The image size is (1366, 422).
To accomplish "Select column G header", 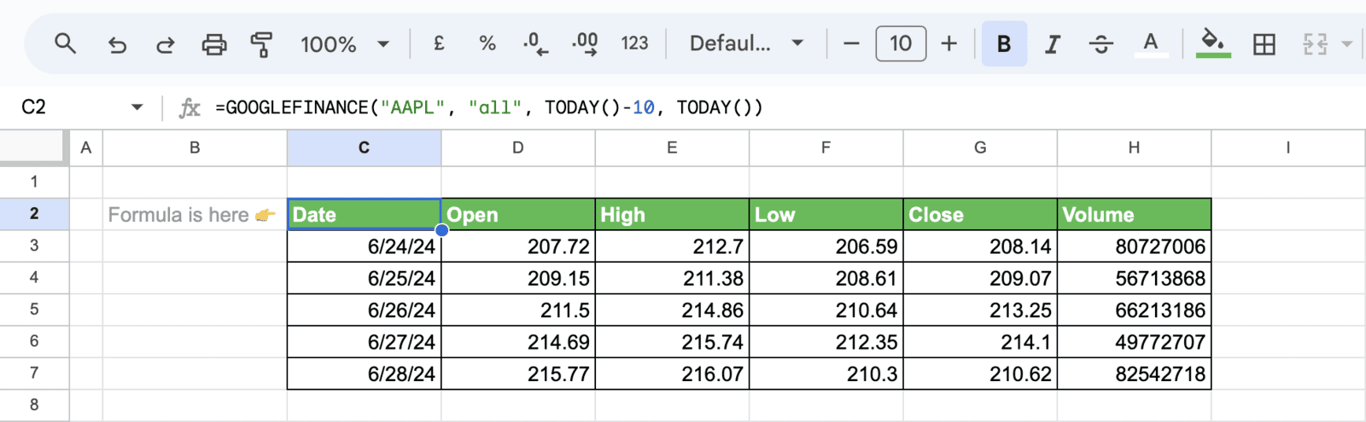I will coord(980,148).
